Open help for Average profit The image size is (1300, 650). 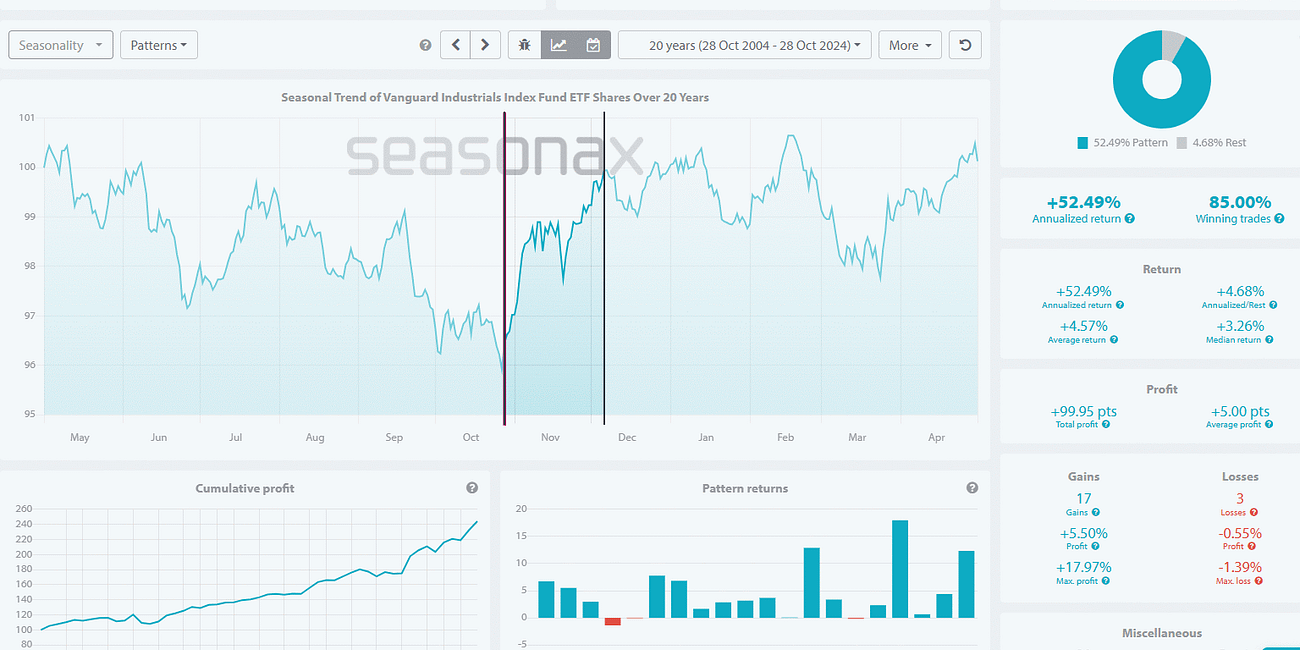[x=1270, y=425]
